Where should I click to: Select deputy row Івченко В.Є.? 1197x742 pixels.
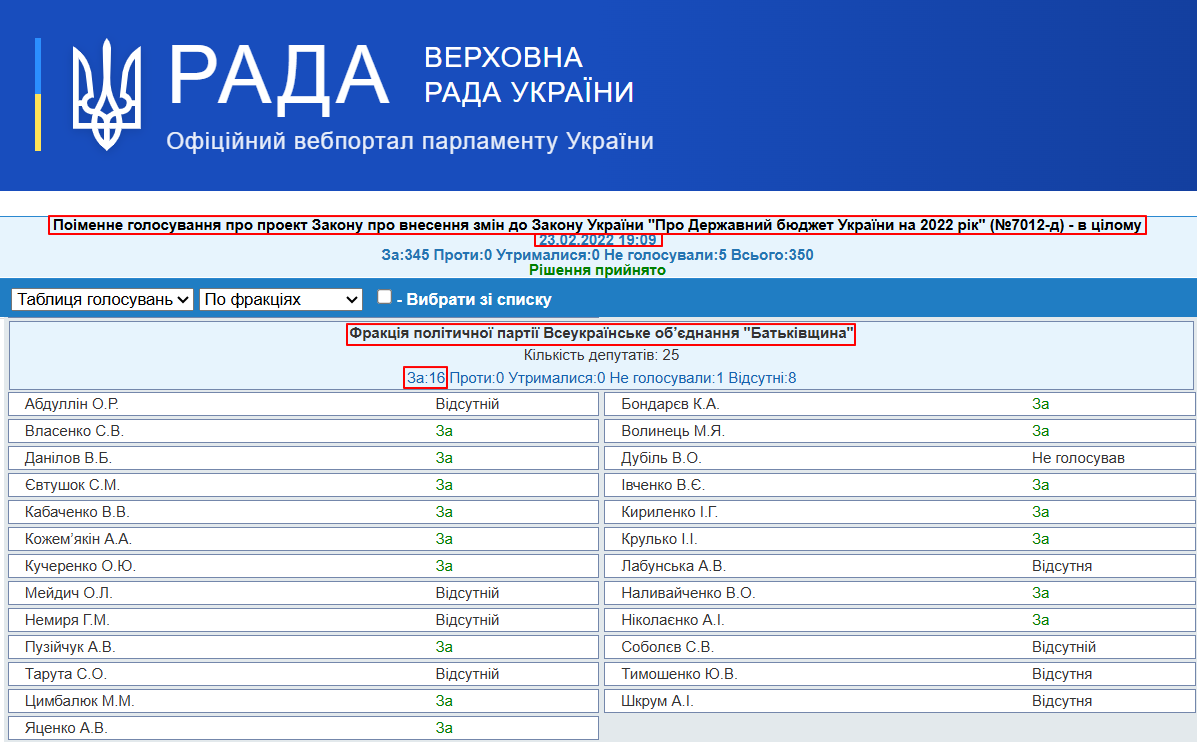(900, 485)
